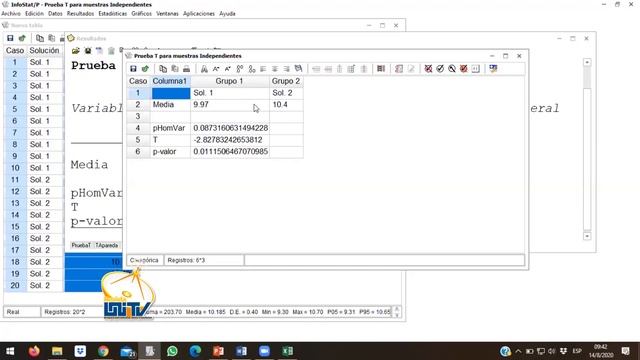Switch to the PruebaT tab in Resultados

click(x=81, y=245)
